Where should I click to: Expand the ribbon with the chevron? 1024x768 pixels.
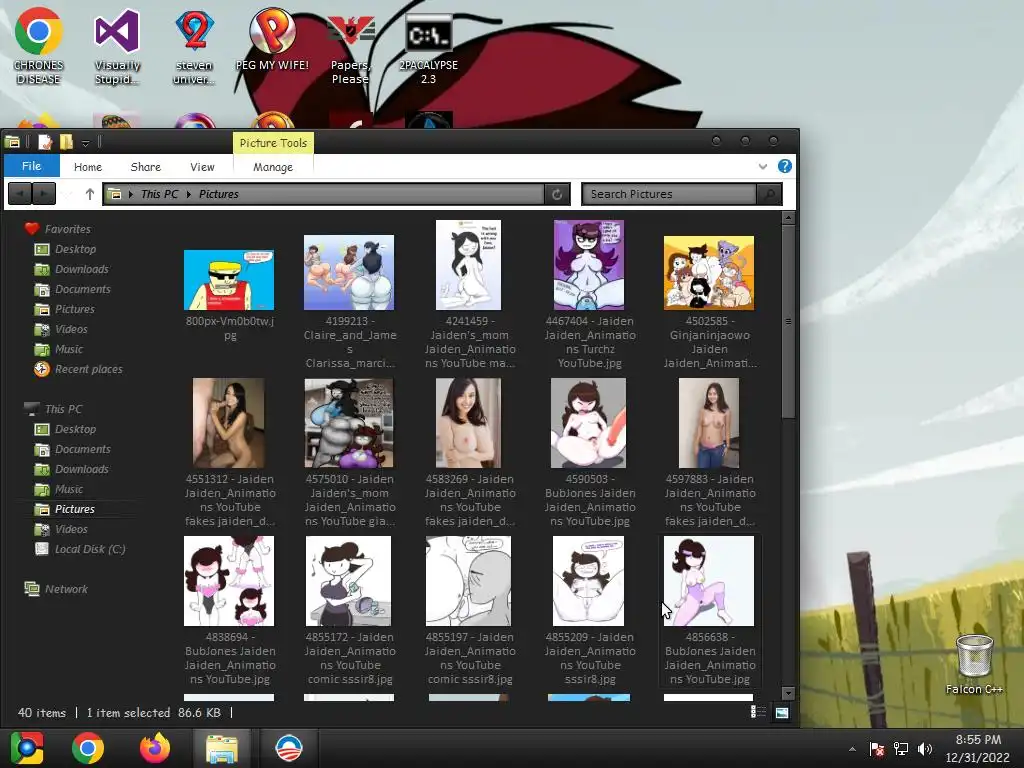762,167
